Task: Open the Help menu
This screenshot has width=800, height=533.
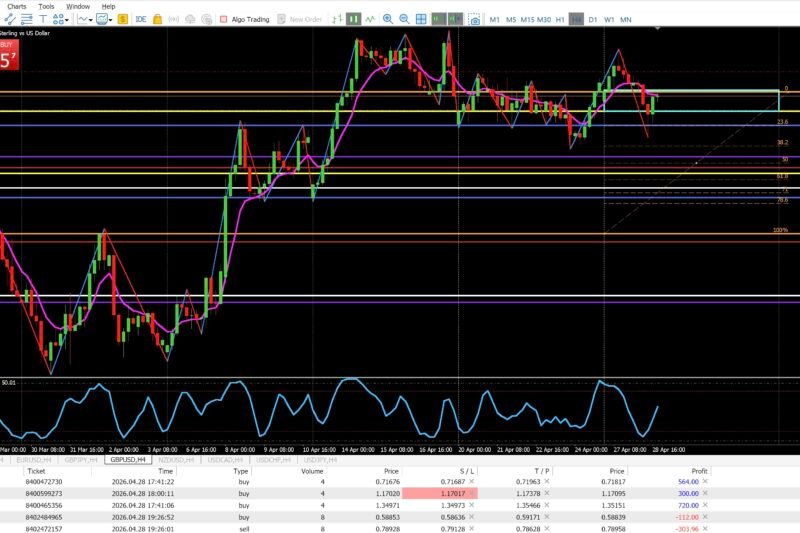Action: point(108,6)
